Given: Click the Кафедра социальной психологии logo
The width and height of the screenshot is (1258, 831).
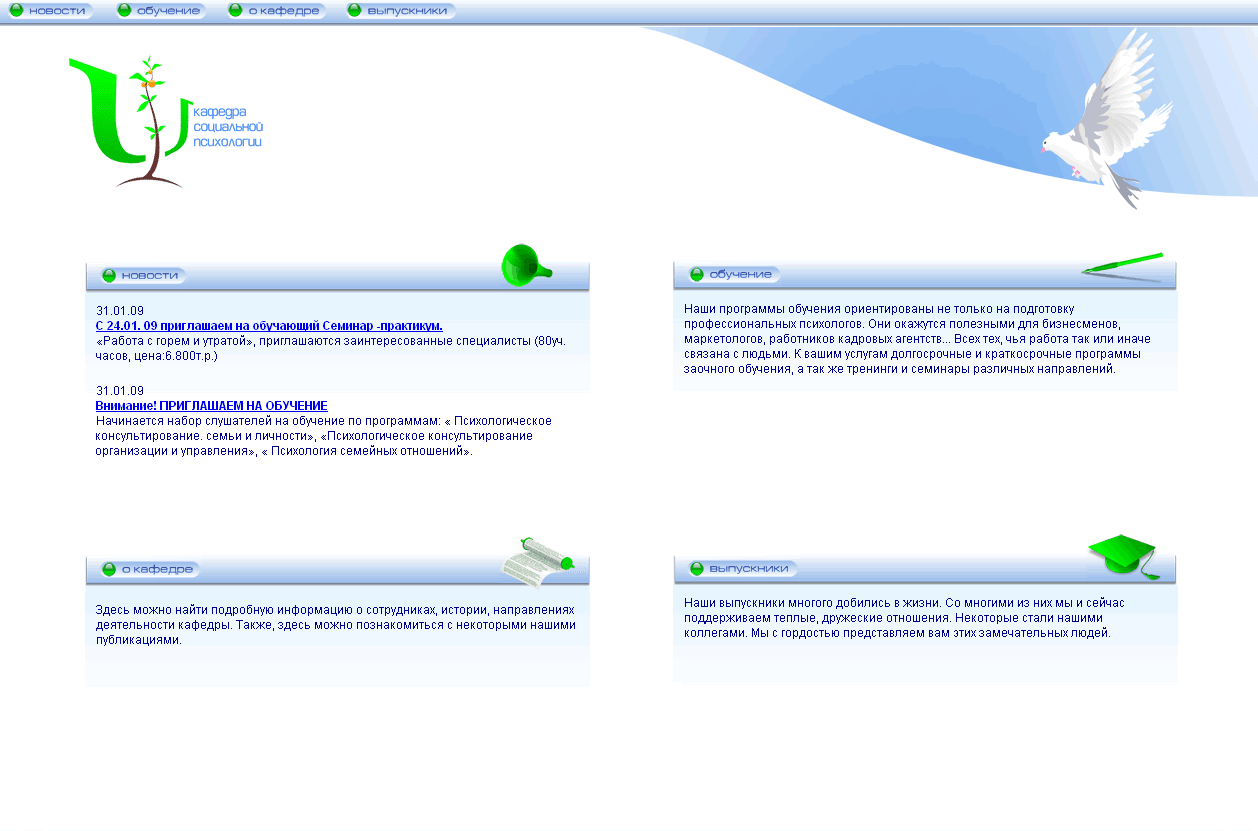Looking at the screenshot, I should pyautogui.click(x=166, y=122).
